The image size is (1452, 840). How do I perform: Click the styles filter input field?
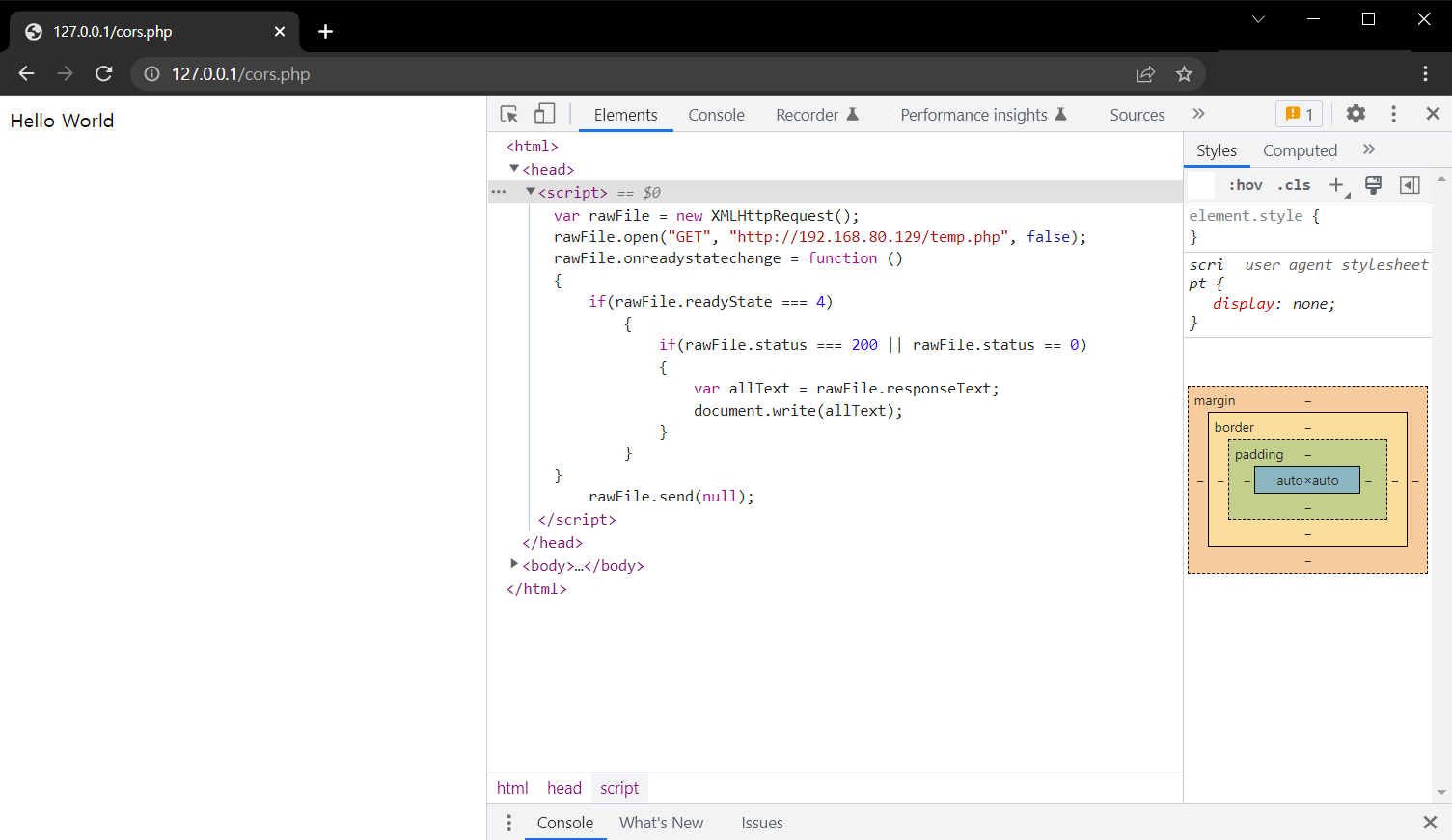(x=1201, y=185)
